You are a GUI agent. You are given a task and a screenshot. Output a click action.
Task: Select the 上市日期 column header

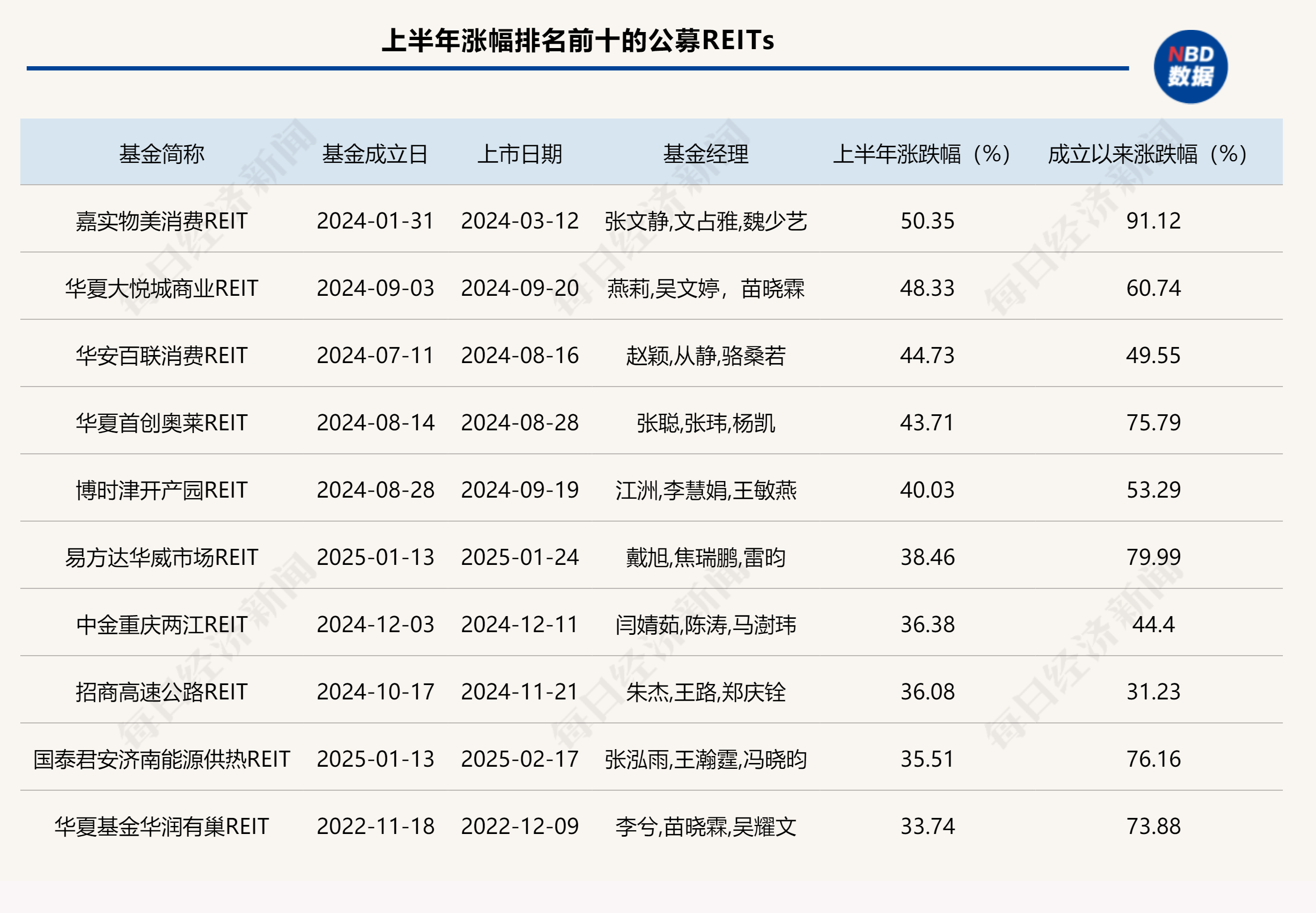(520, 154)
